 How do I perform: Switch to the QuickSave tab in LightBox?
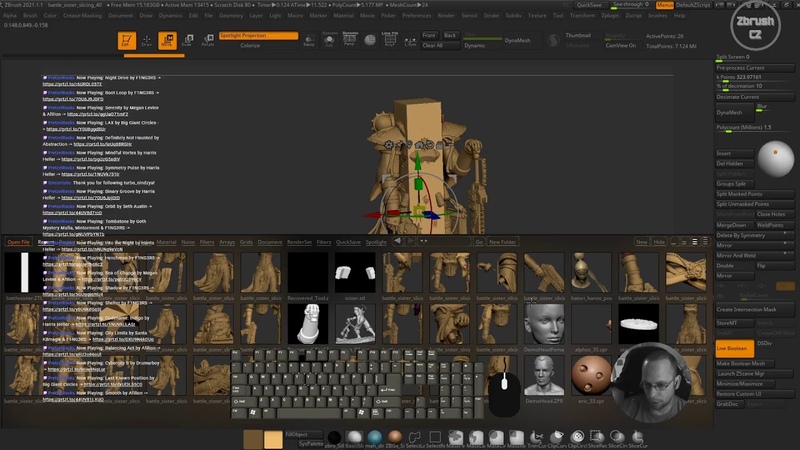coord(349,242)
